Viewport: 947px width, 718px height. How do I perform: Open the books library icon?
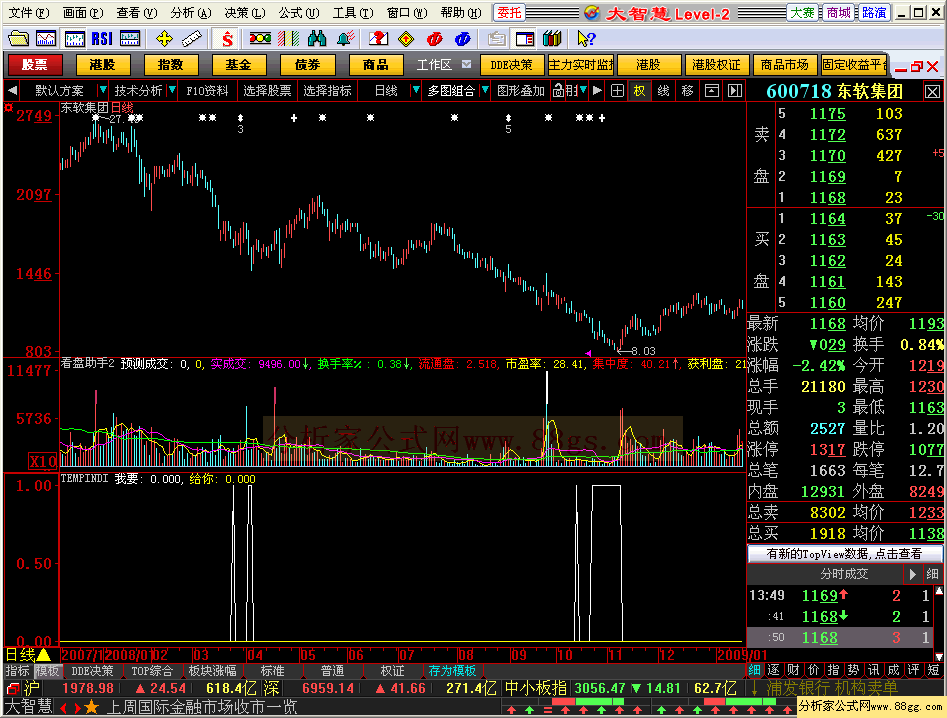click(x=552, y=39)
